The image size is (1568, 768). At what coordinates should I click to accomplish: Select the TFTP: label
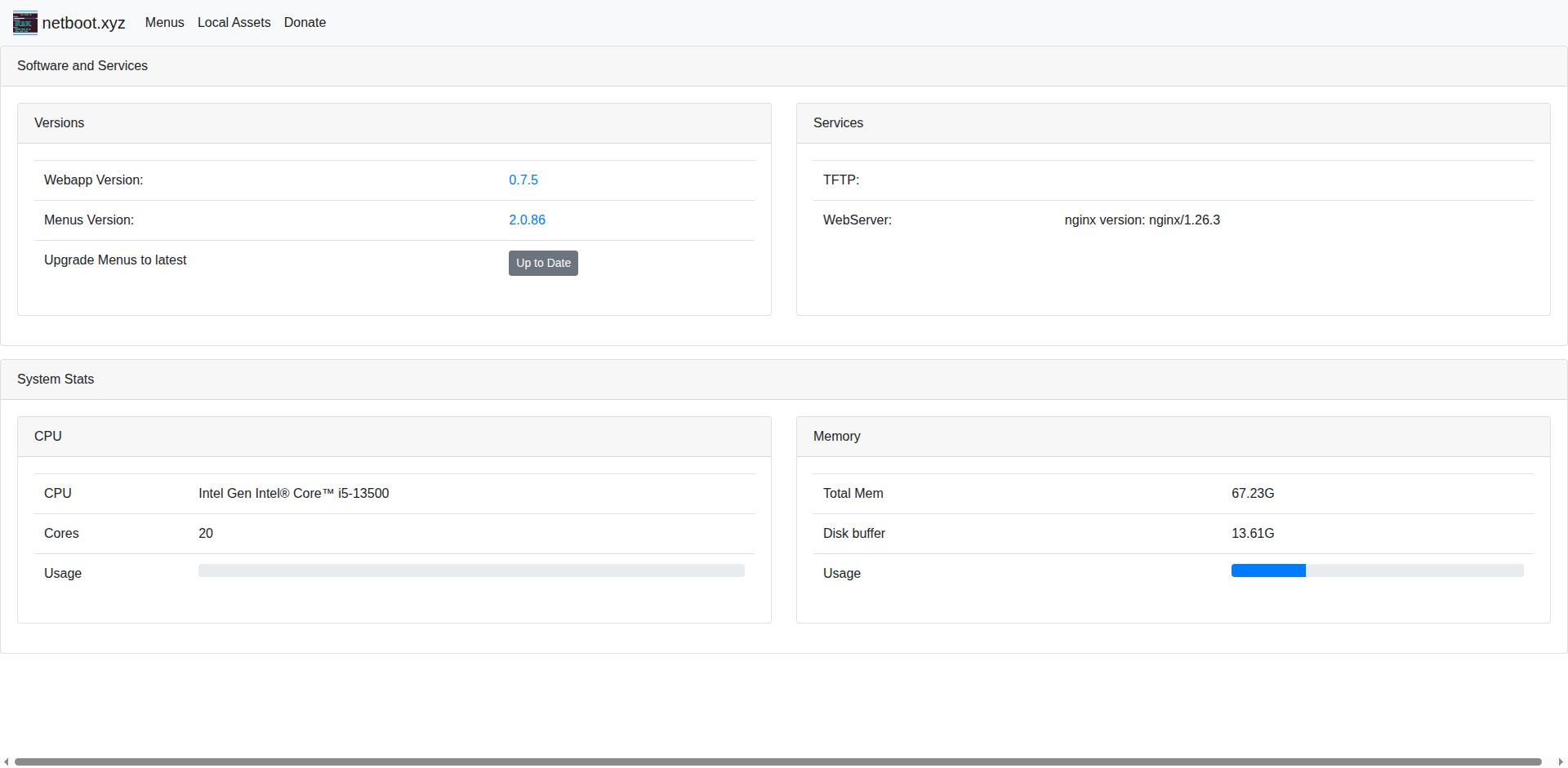pos(841,180)
